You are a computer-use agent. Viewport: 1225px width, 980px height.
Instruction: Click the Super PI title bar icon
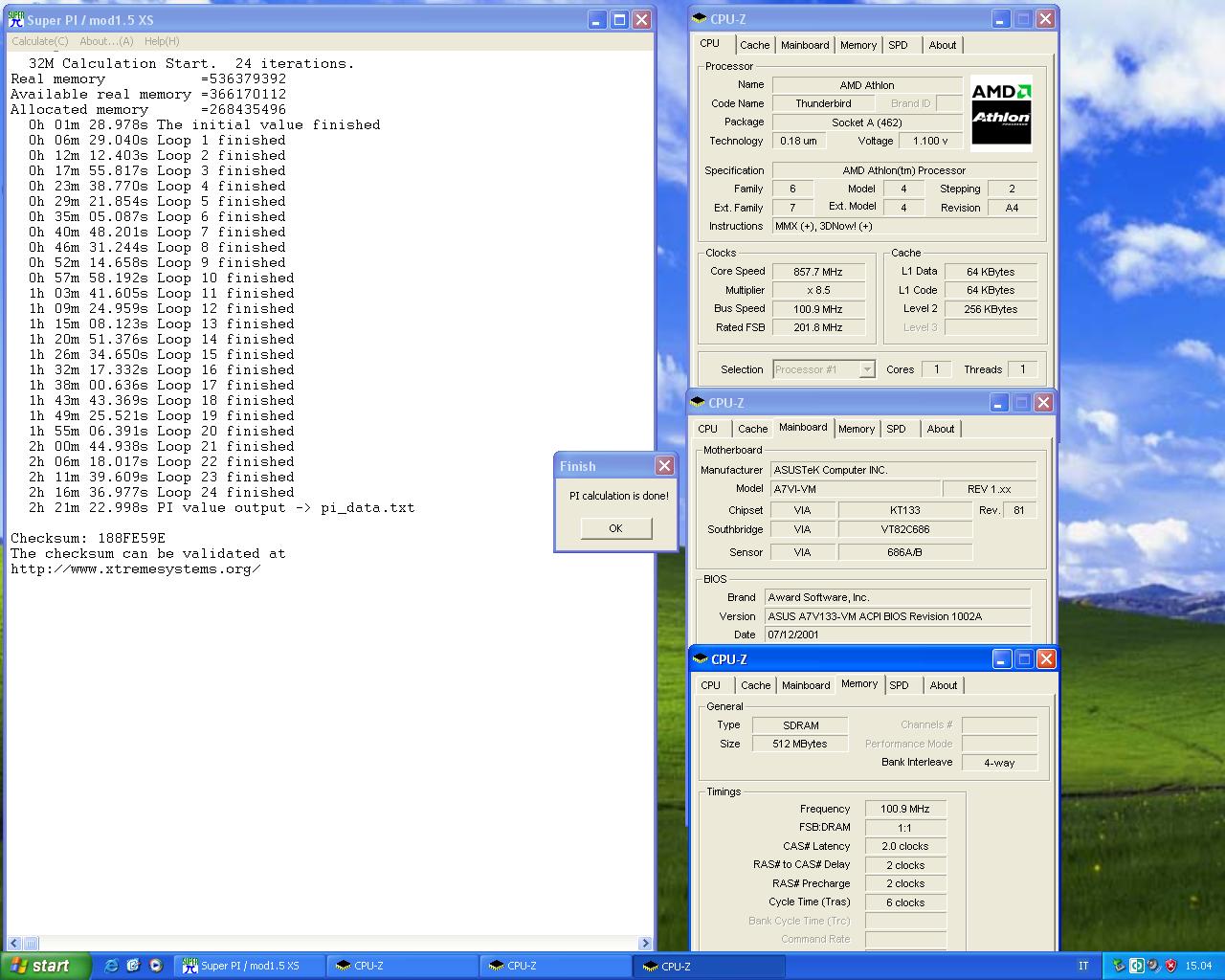click(16, 19)
